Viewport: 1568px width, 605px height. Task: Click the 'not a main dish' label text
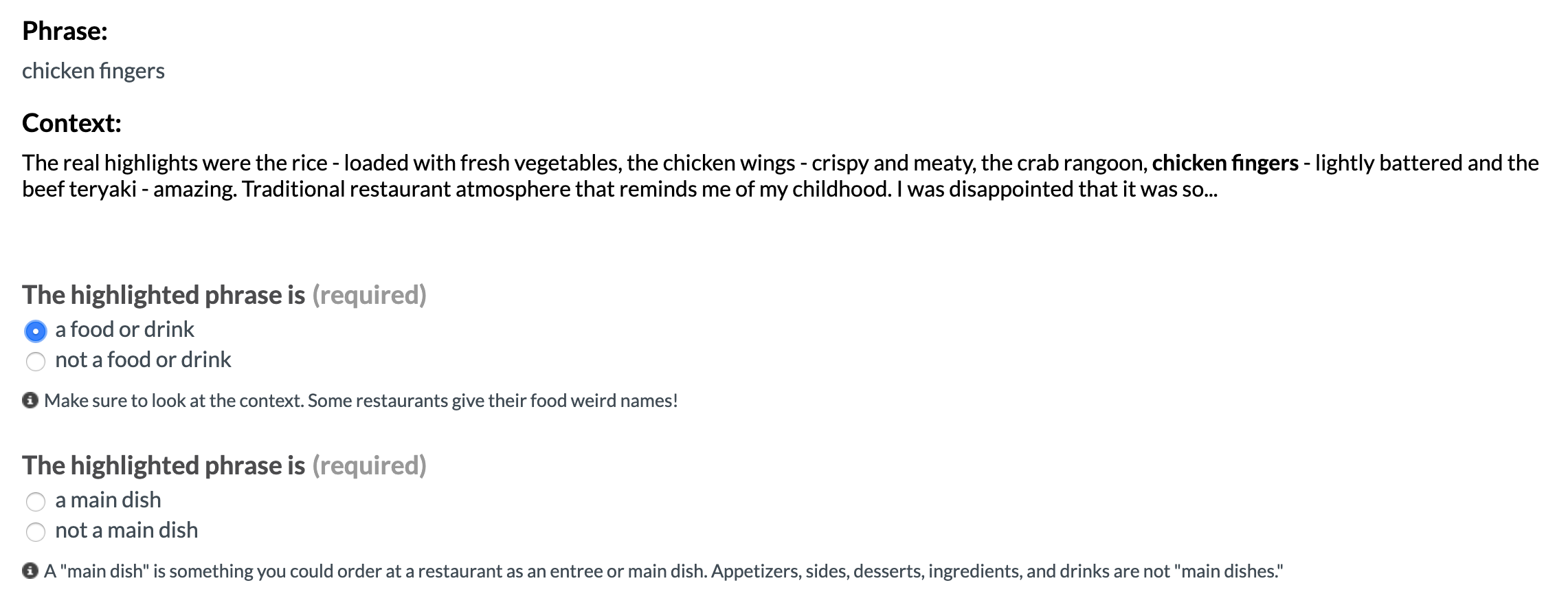coord(126,530)
